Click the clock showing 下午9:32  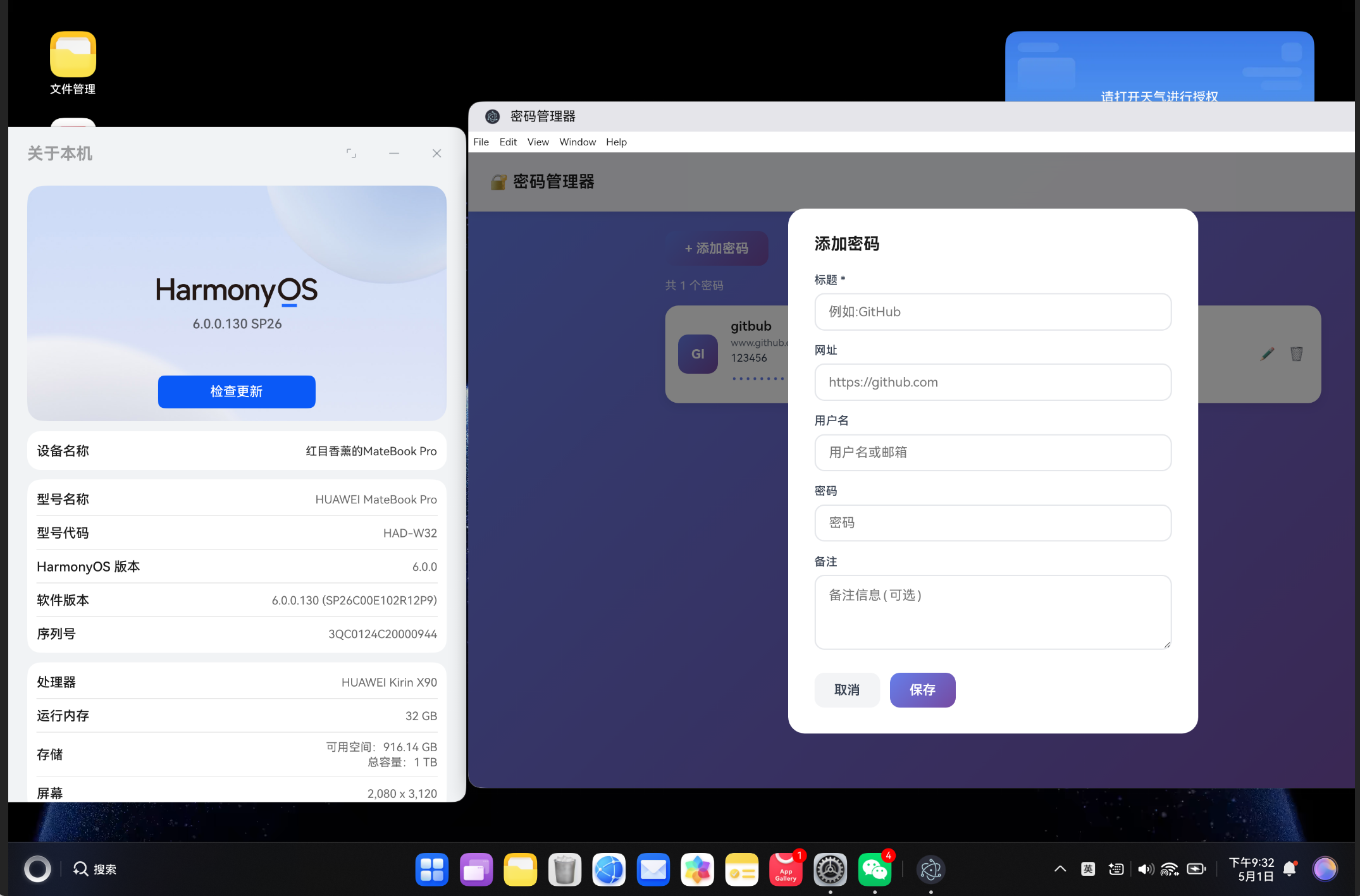click(1251, 862)
